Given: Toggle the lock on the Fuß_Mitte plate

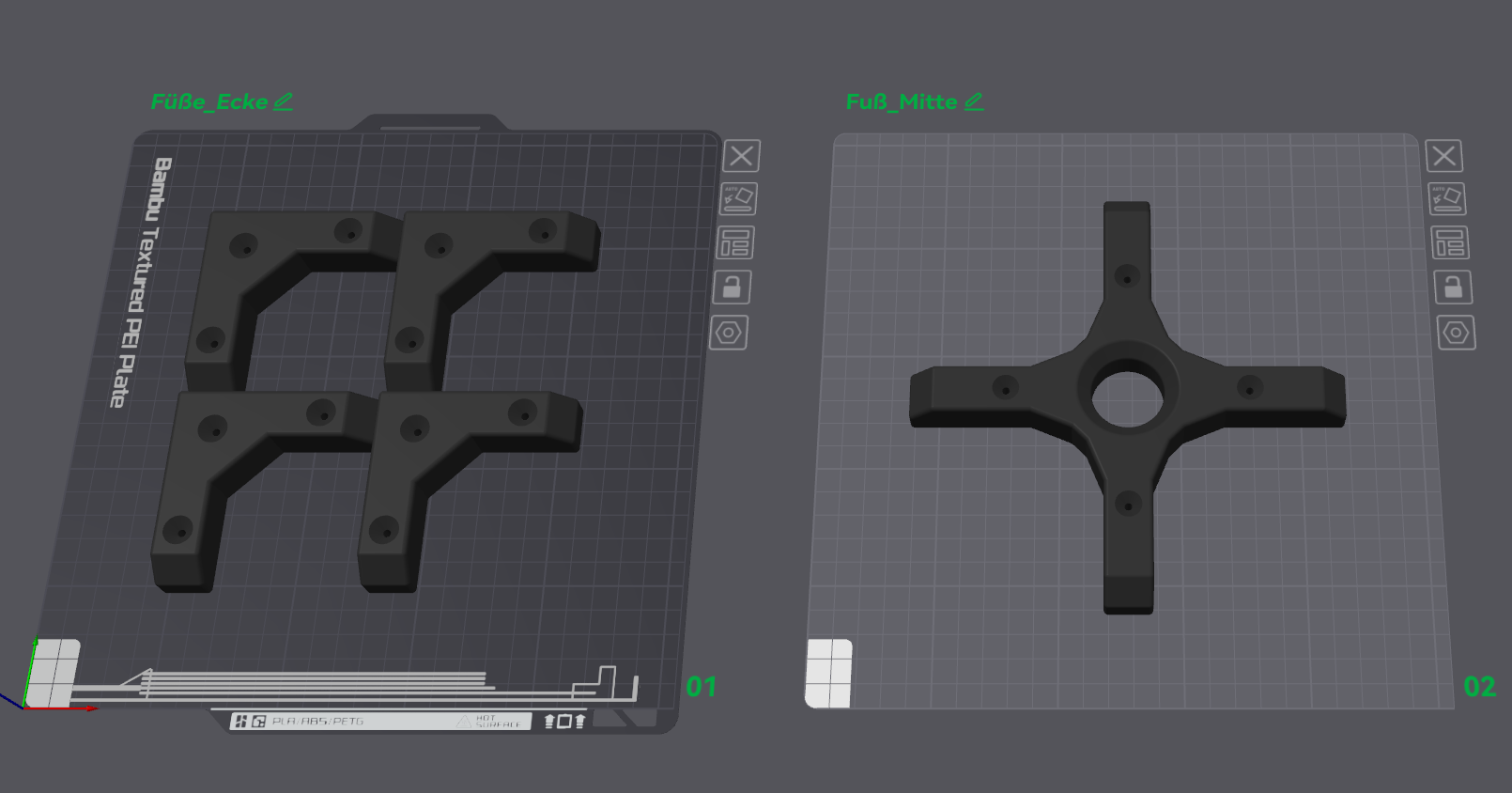Looking at the screenshot, I should click(x=1453, y=288).
